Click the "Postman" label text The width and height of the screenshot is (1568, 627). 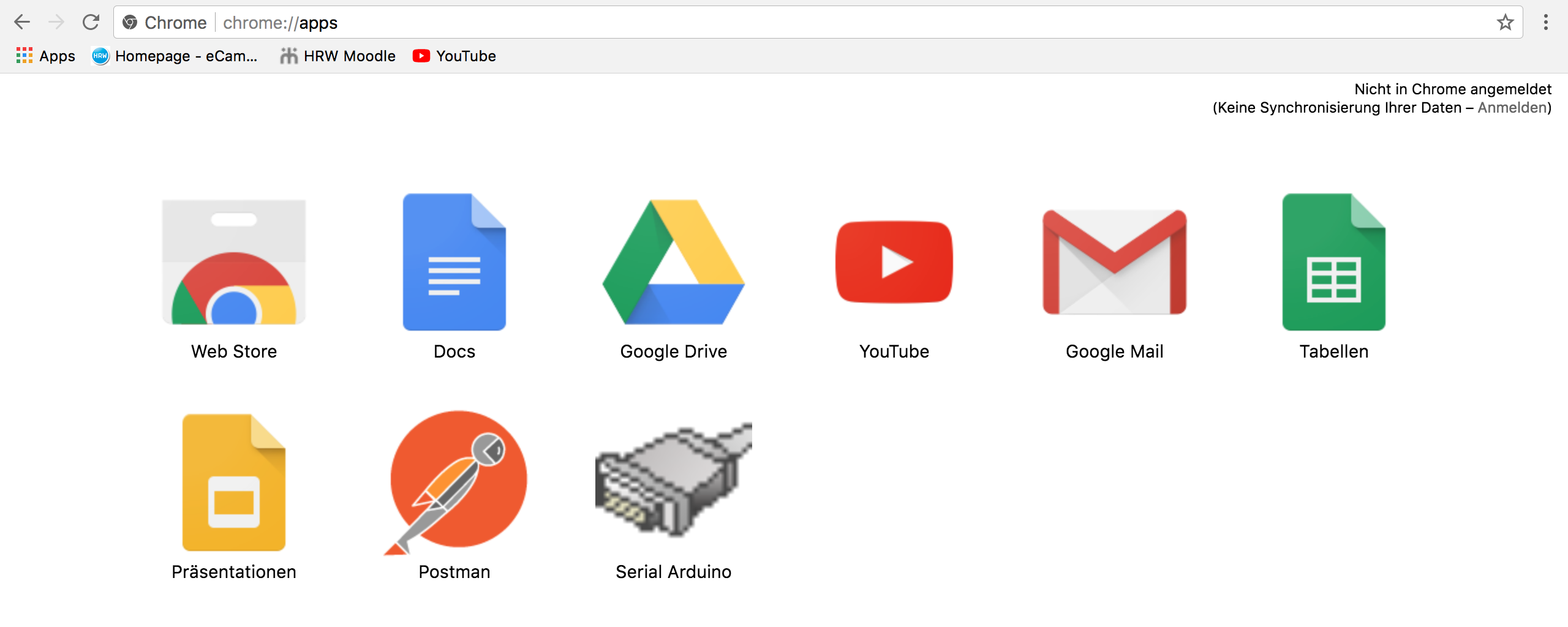pyautogui.click(x=454, y=572)
